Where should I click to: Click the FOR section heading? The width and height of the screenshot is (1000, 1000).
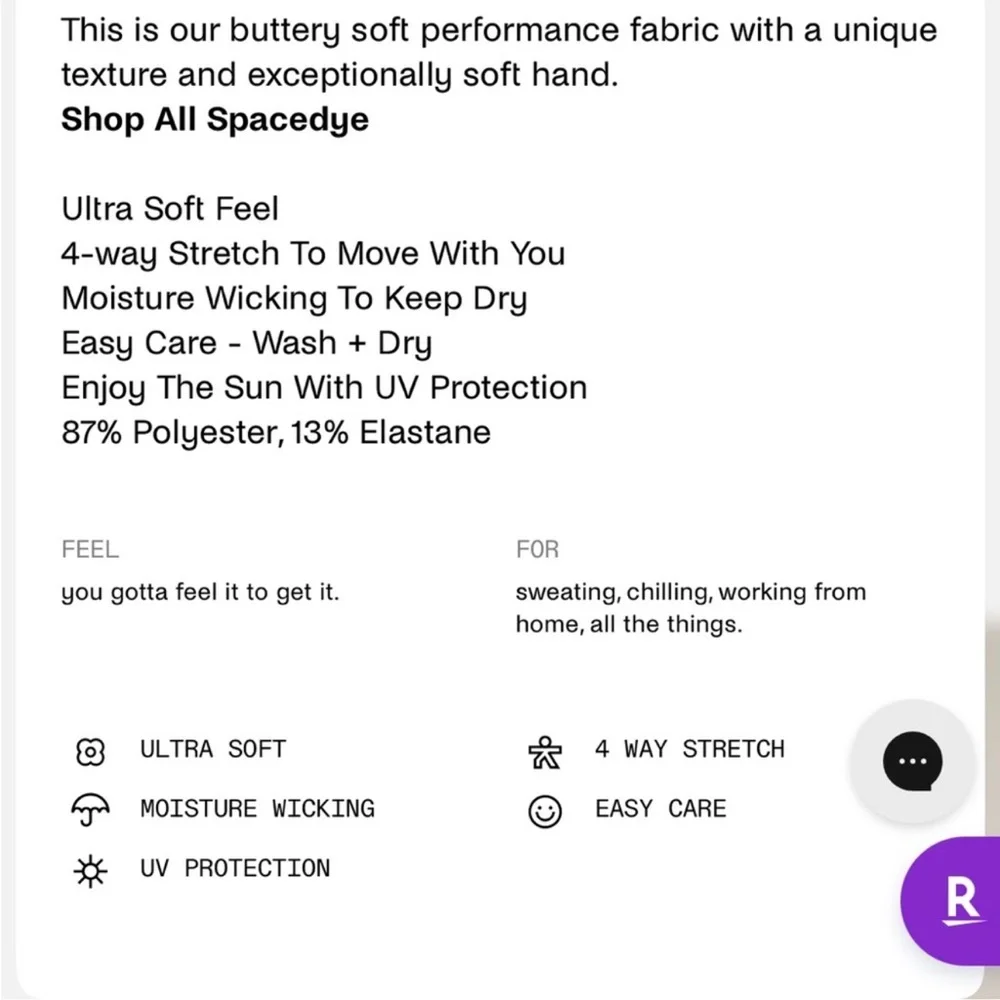pyautogui.click(x=537, y=550)
